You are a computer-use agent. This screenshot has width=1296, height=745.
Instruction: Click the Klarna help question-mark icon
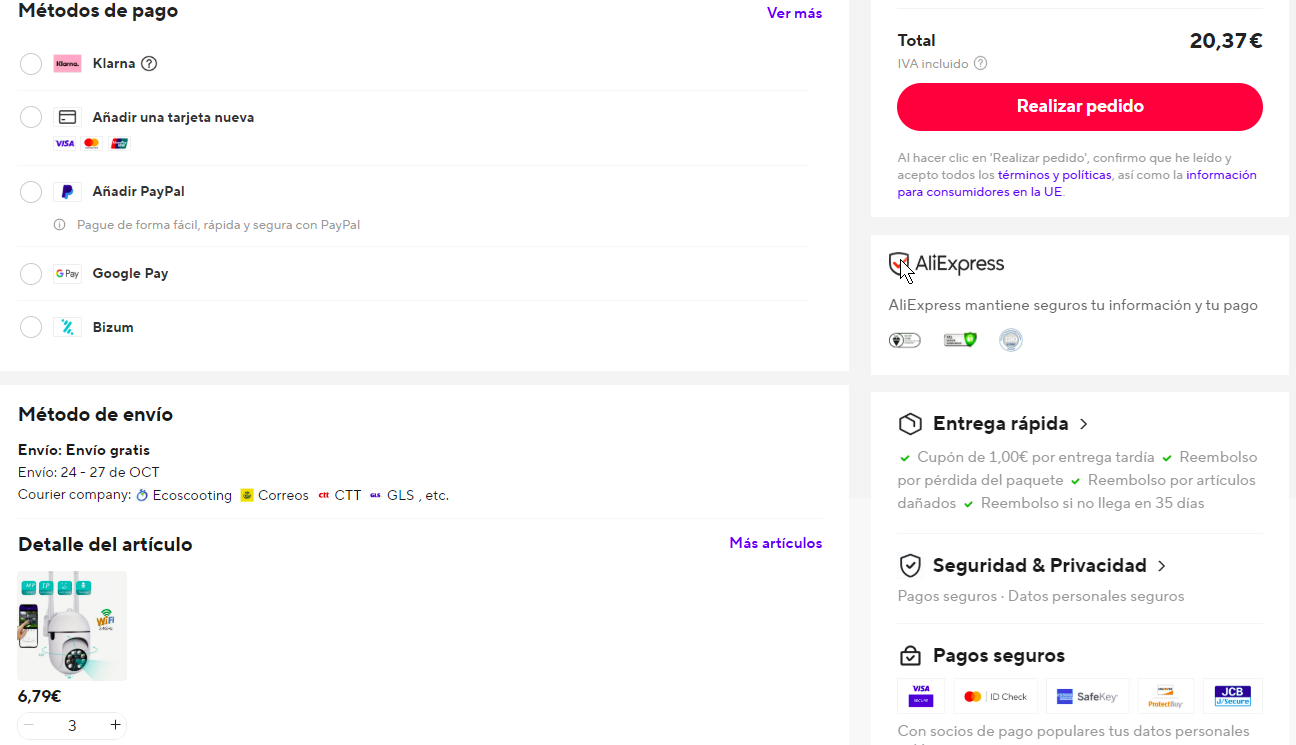pyautogui.click(x=149, y=64)
